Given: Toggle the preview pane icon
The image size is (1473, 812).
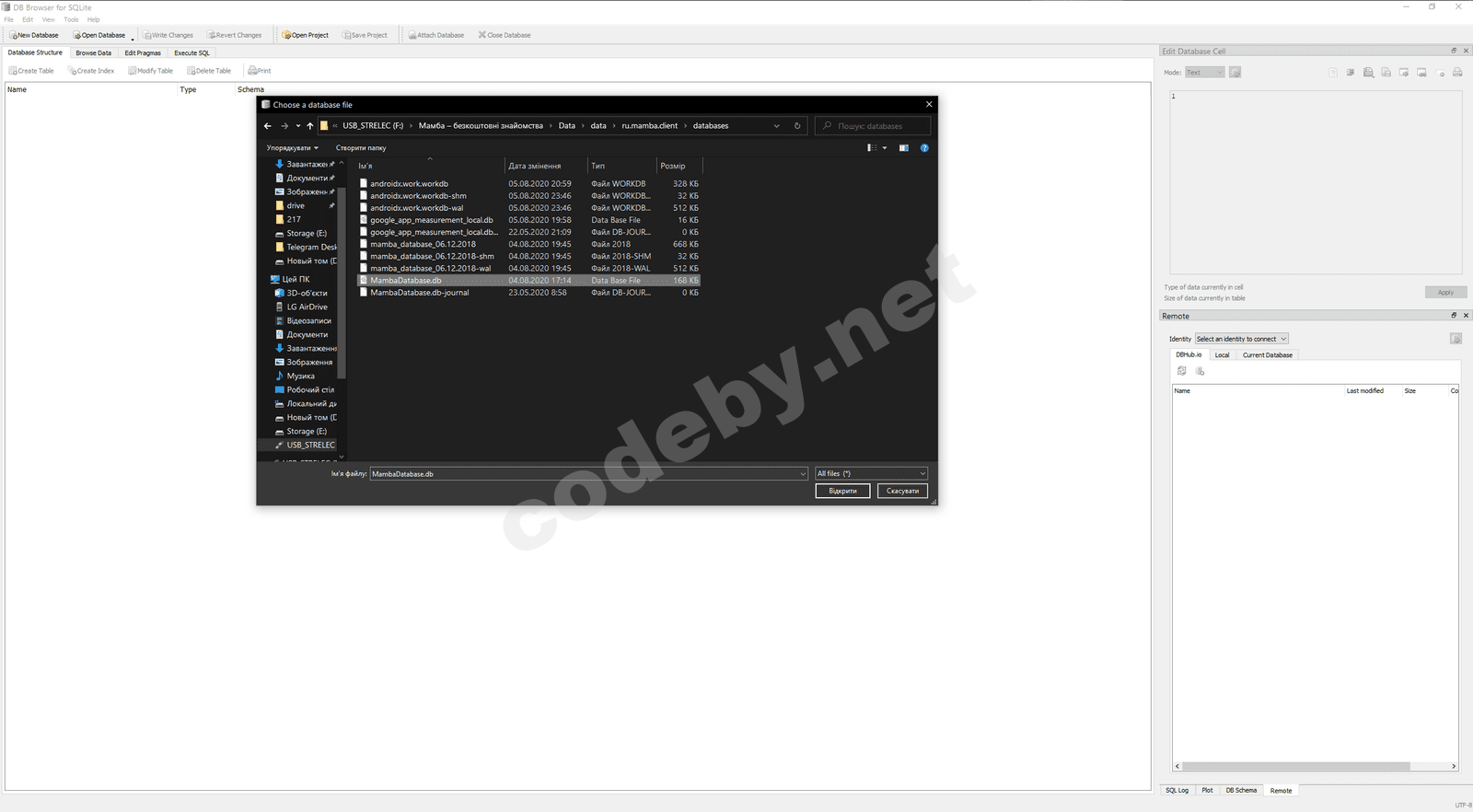Looking at the screenshot, I should (904, 148).
